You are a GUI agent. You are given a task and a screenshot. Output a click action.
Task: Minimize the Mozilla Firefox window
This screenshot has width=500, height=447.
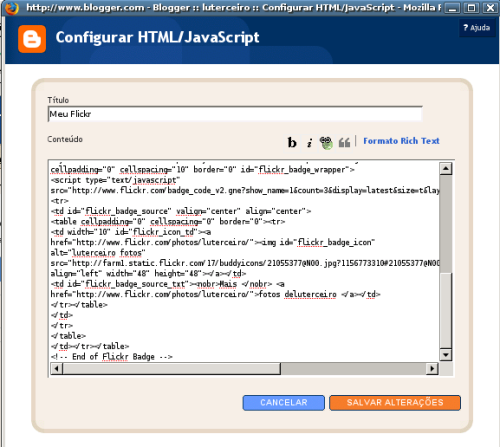pyautogui.click(x=452, y=8)
